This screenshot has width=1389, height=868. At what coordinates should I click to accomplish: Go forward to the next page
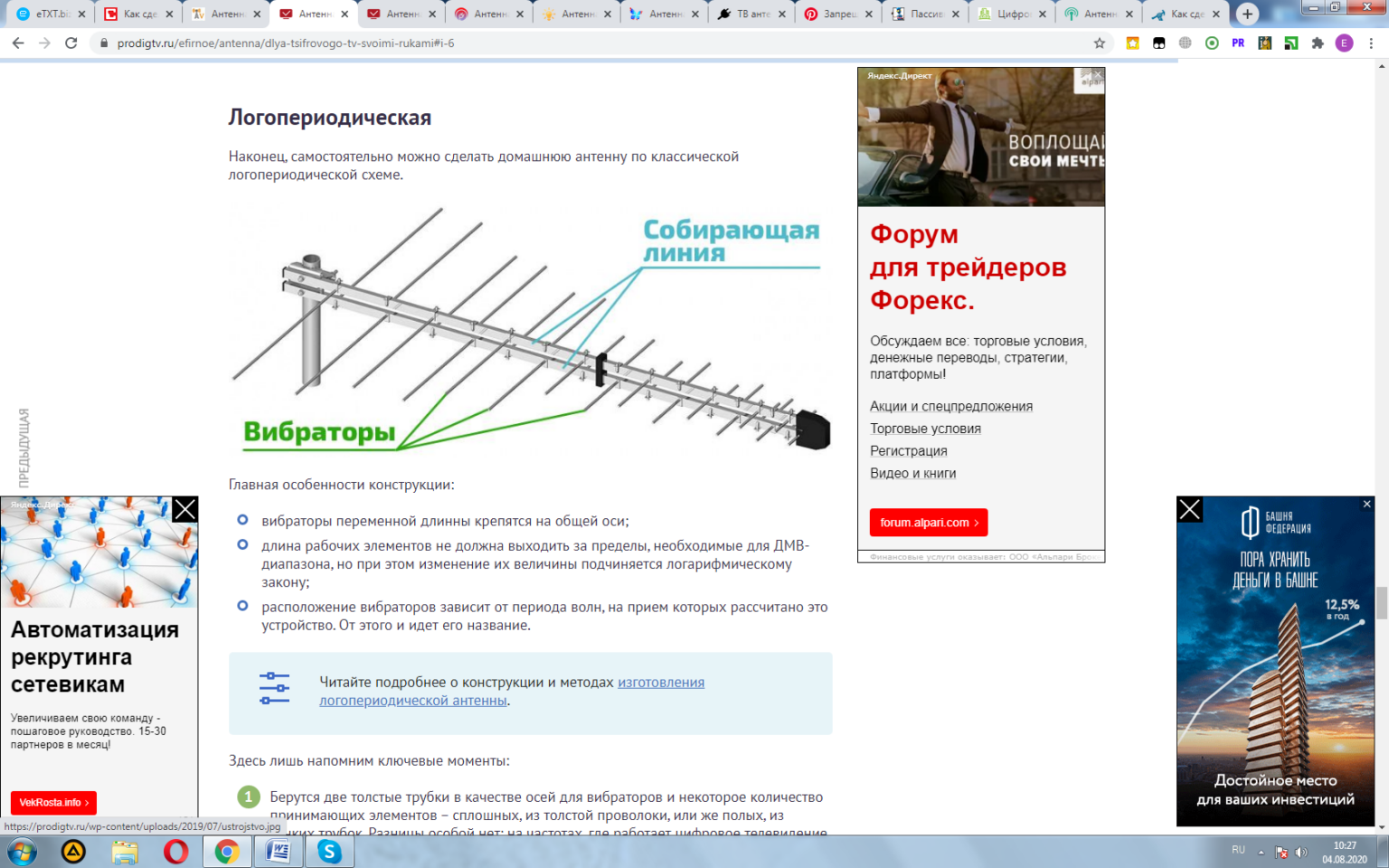[x=44, y=42]
